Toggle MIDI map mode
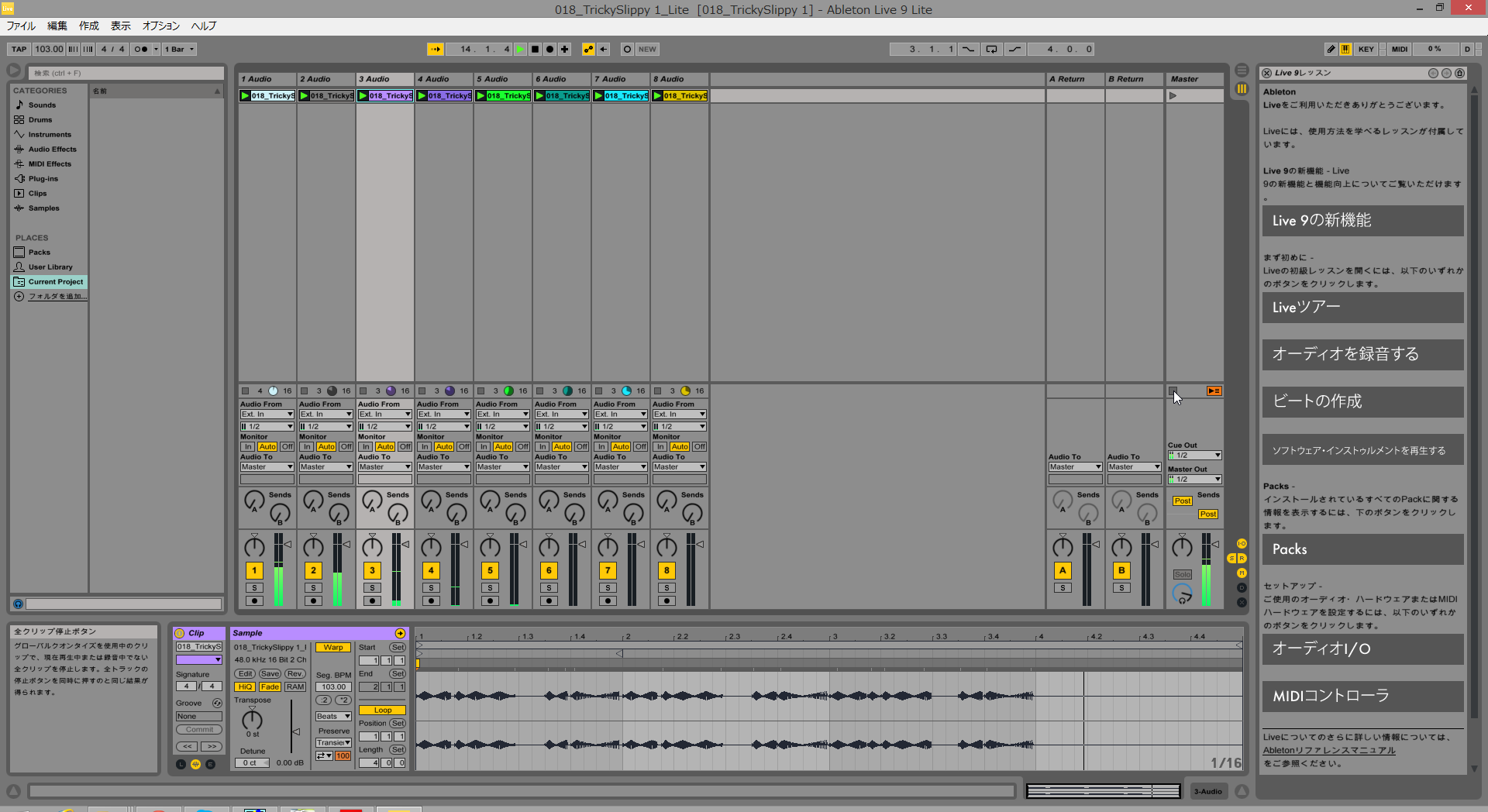 coord(1400,49)
